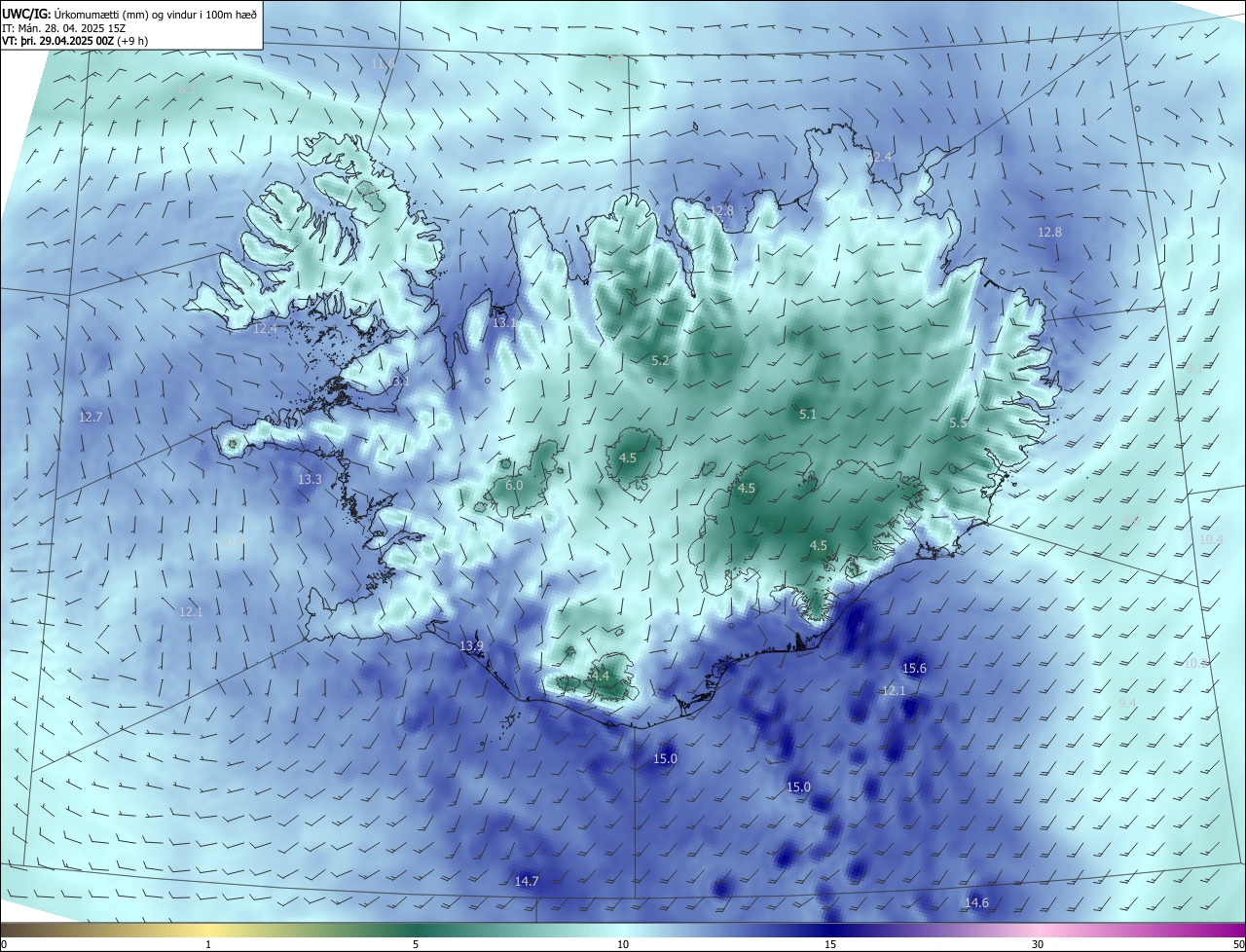Click the 12.1 label below 15.6
Viewport: 1246px width, 952px height.
tap(894, 691)
